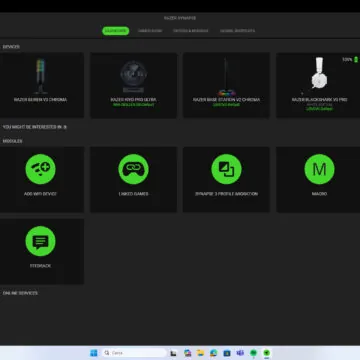The height and width of the screenshot is (360, 360).
Task: Click the Online Services section heading
Action: point(20,293)
